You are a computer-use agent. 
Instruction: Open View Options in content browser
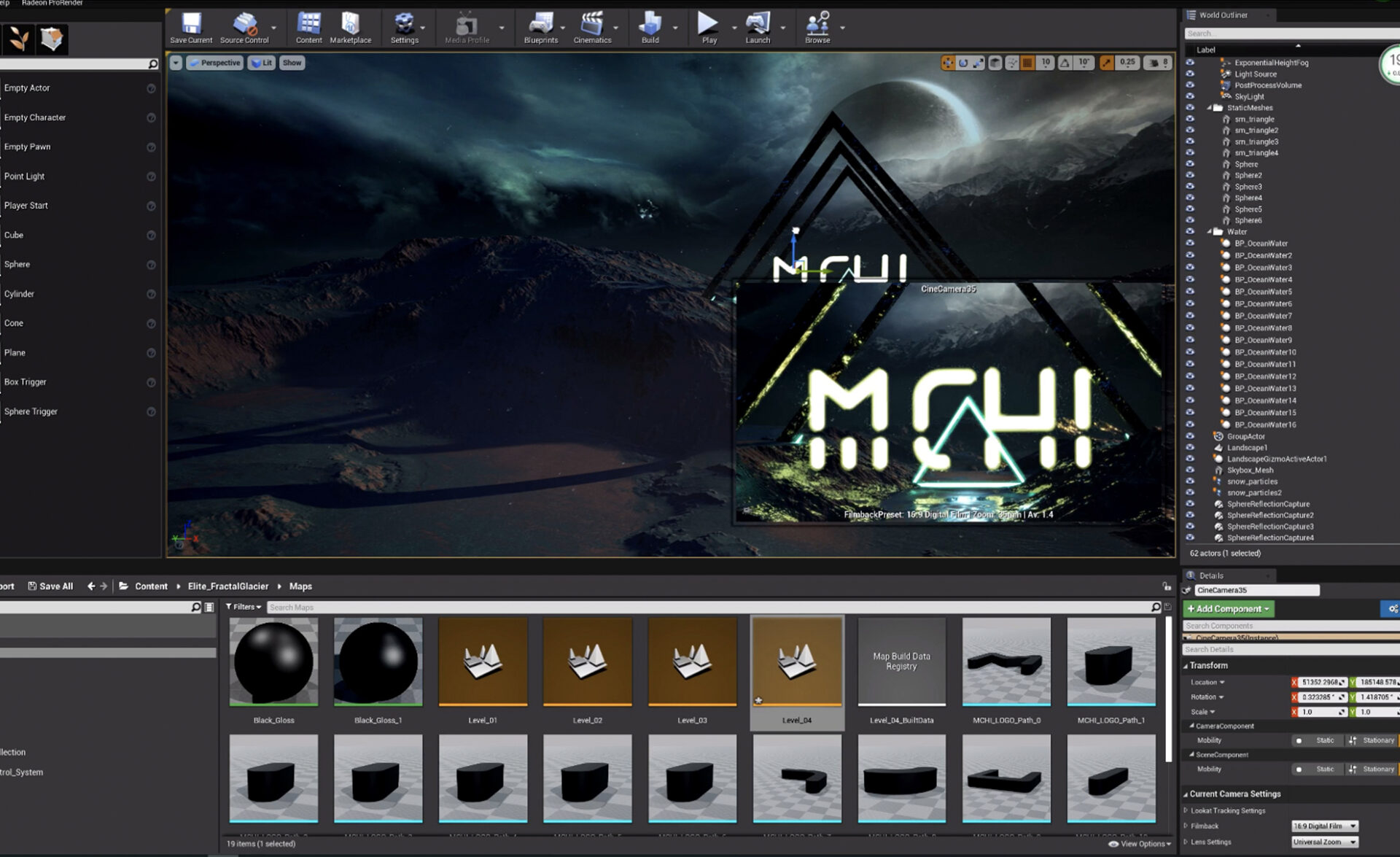pyautogui.click(x=1140, y=844)
